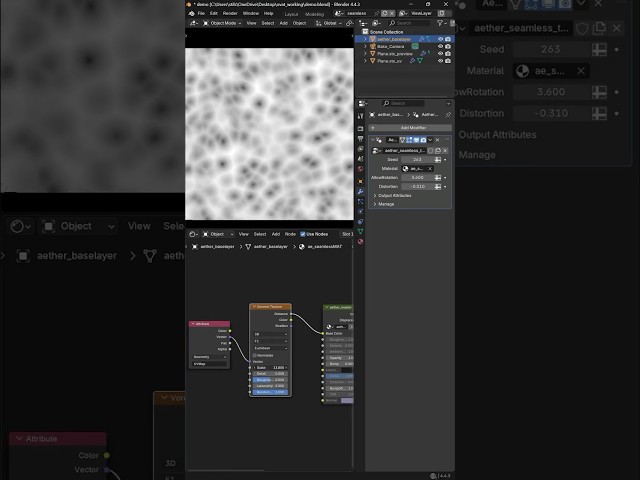Image resolution: width=640 pixels, height=480 pixels.
Task: Open the Edit menu
Action: click(213, 13)
